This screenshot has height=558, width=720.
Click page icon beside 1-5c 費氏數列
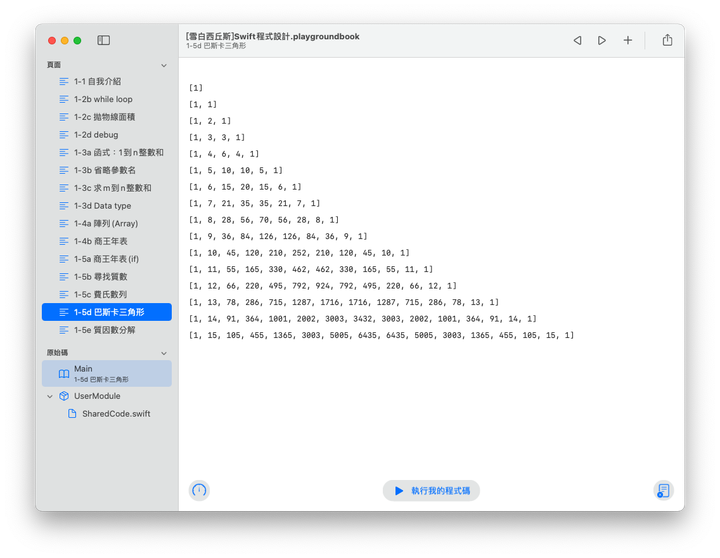[x=64, y=294]
